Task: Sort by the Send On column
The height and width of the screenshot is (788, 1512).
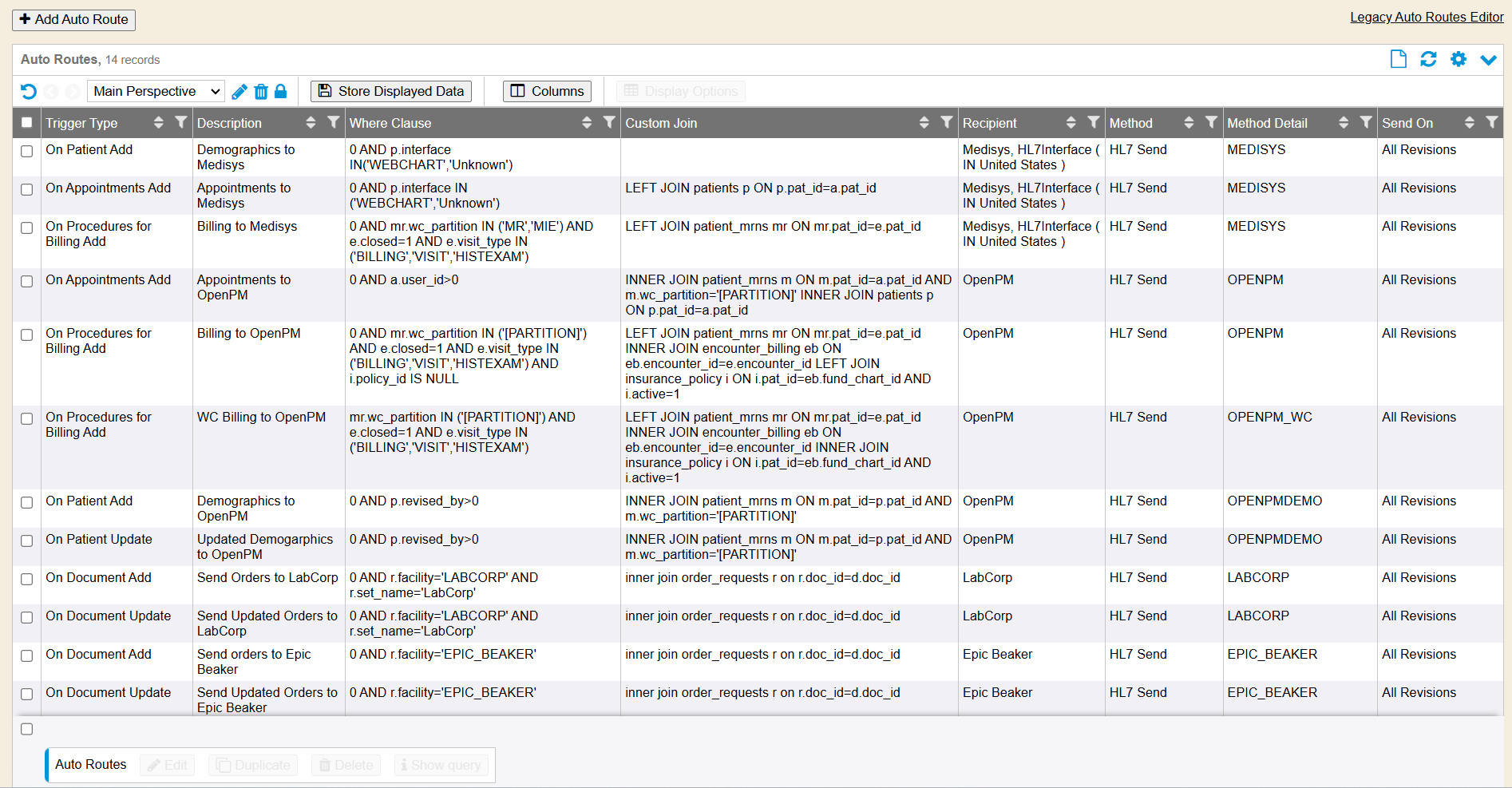Action: tap(1469, 122)
